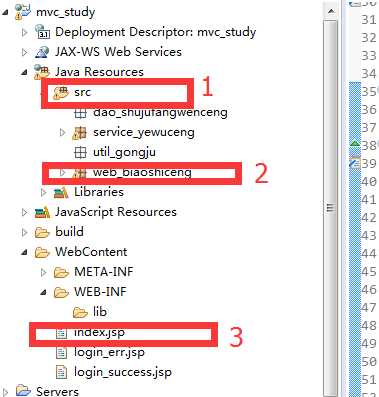Expand the build folder
This screenshot has height=397, width=379.
(x=24, y=232)
